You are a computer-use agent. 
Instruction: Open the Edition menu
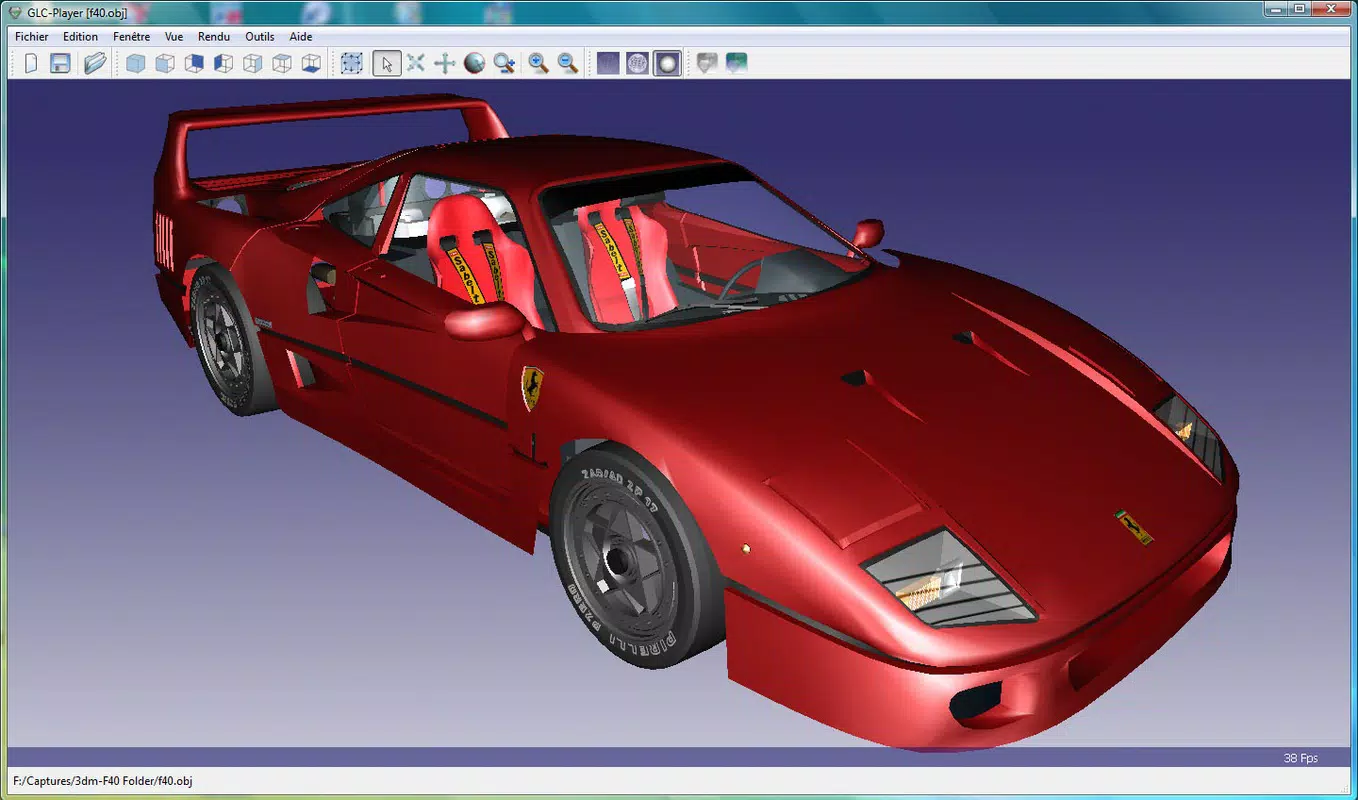pyautogui.click(x=81, y=37)
